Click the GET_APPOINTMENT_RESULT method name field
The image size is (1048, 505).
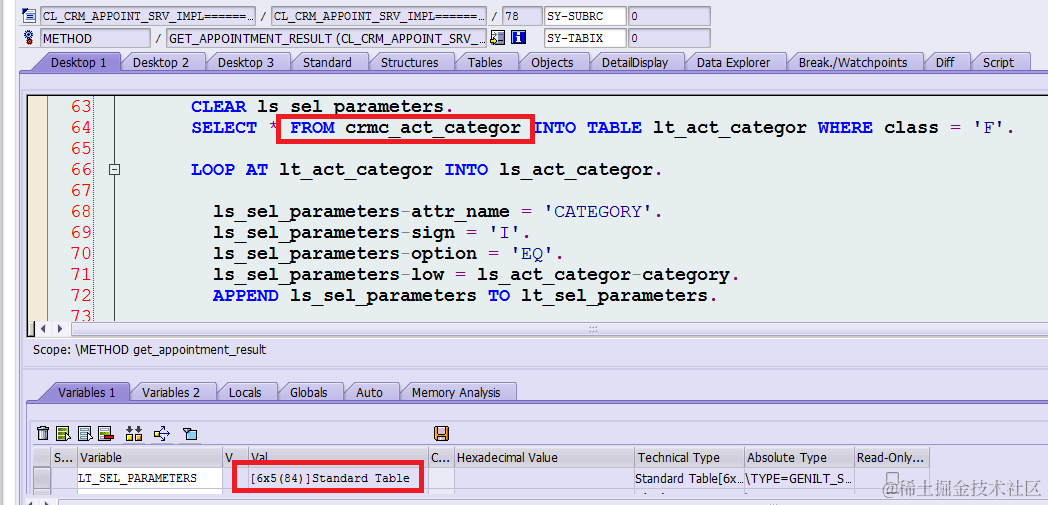tap(327, 38)
